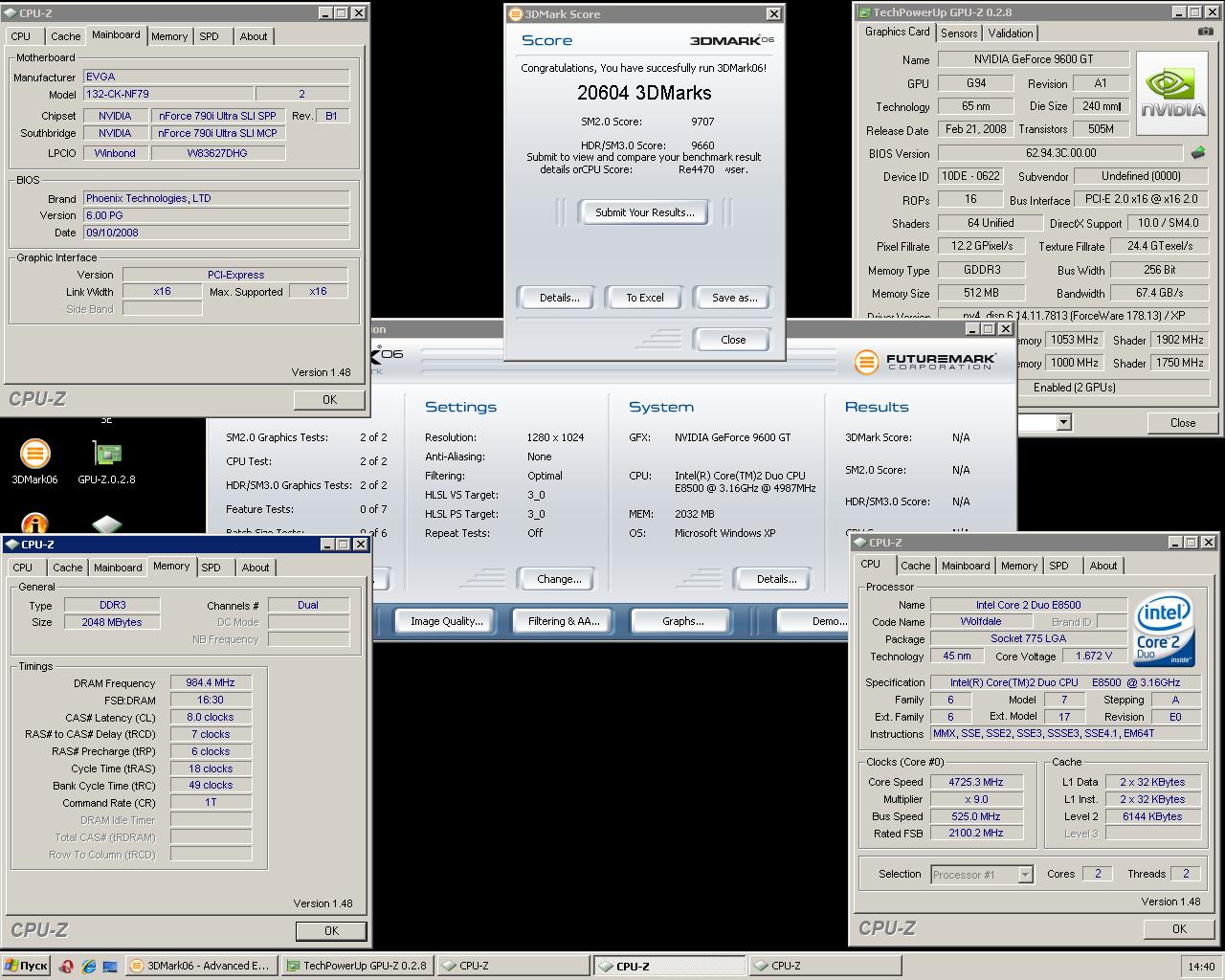
Task: Click Submit Your Results button
Action: point(645,212)
